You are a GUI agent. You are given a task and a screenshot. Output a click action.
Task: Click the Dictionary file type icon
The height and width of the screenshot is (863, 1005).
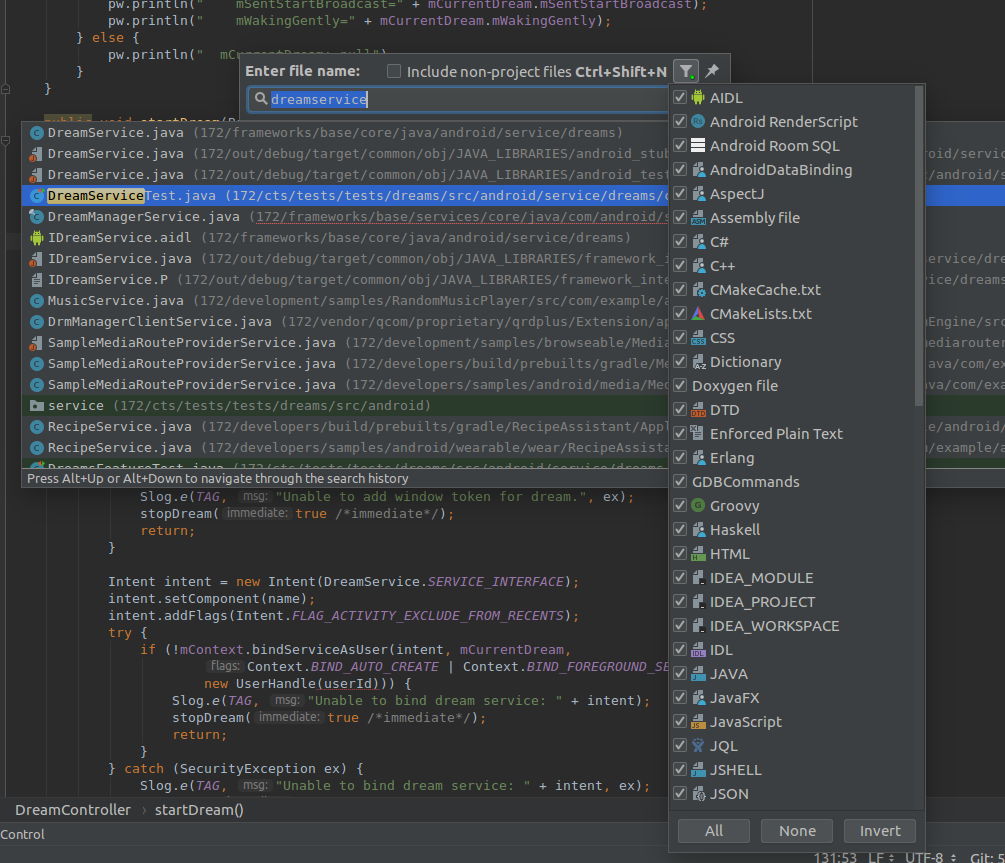coord(698,362)
